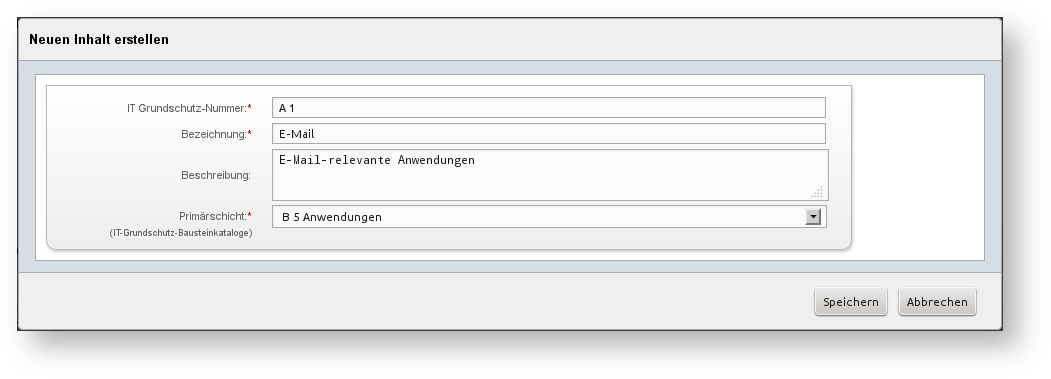Click the "Bezeichnung:" label text

tap(214, 134)
